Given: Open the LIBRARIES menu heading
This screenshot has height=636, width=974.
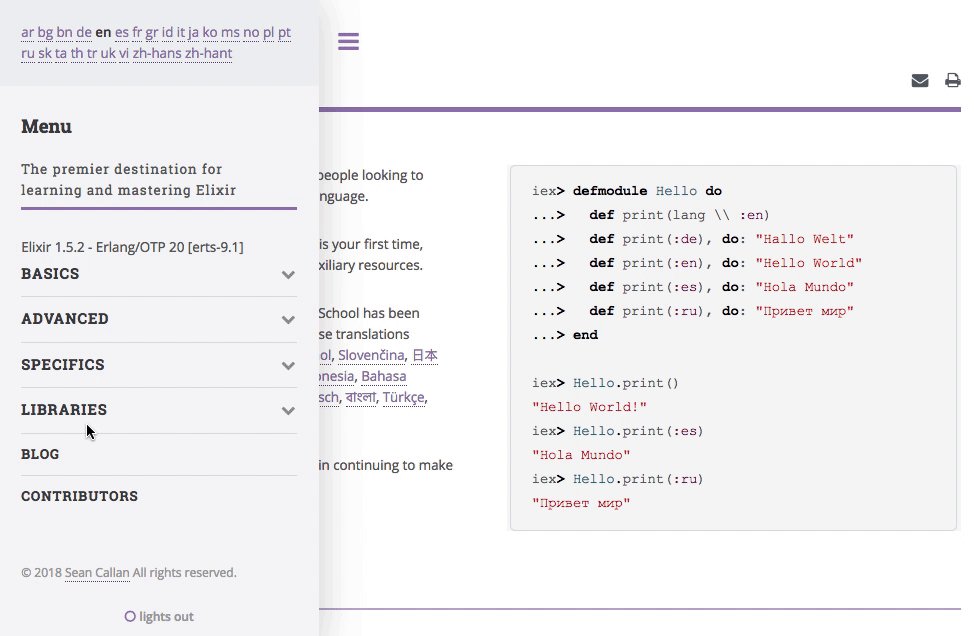Looking at the screenshot, I should coord(64,410).
